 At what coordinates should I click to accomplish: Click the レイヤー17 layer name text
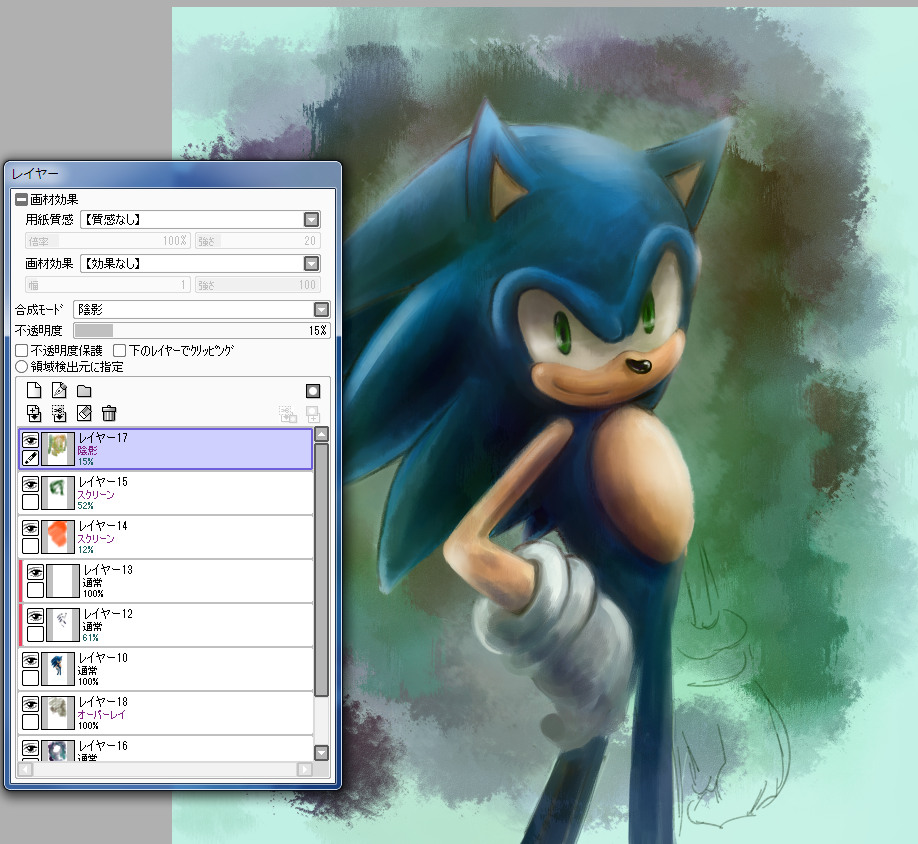tap(103, 438)
